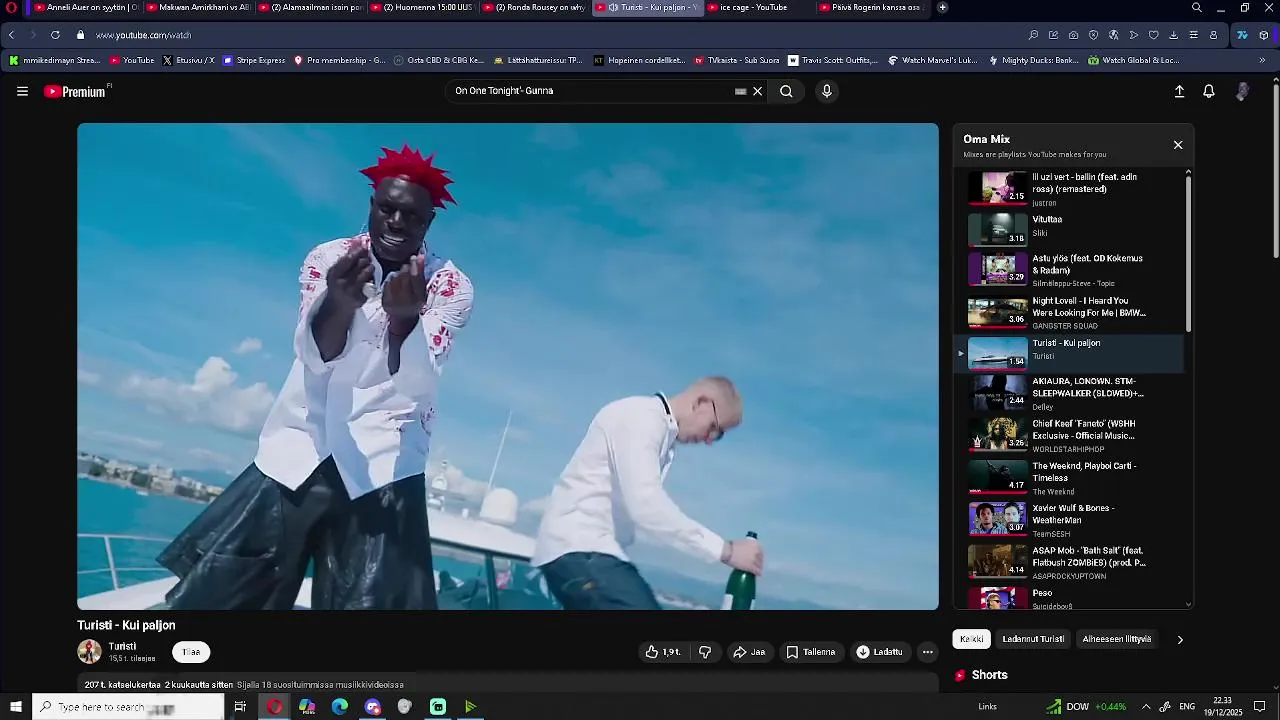1280x720 pixels.
Task: Play 'Chief Keef Faneto' in playlist
Action: click(1070, 436)
